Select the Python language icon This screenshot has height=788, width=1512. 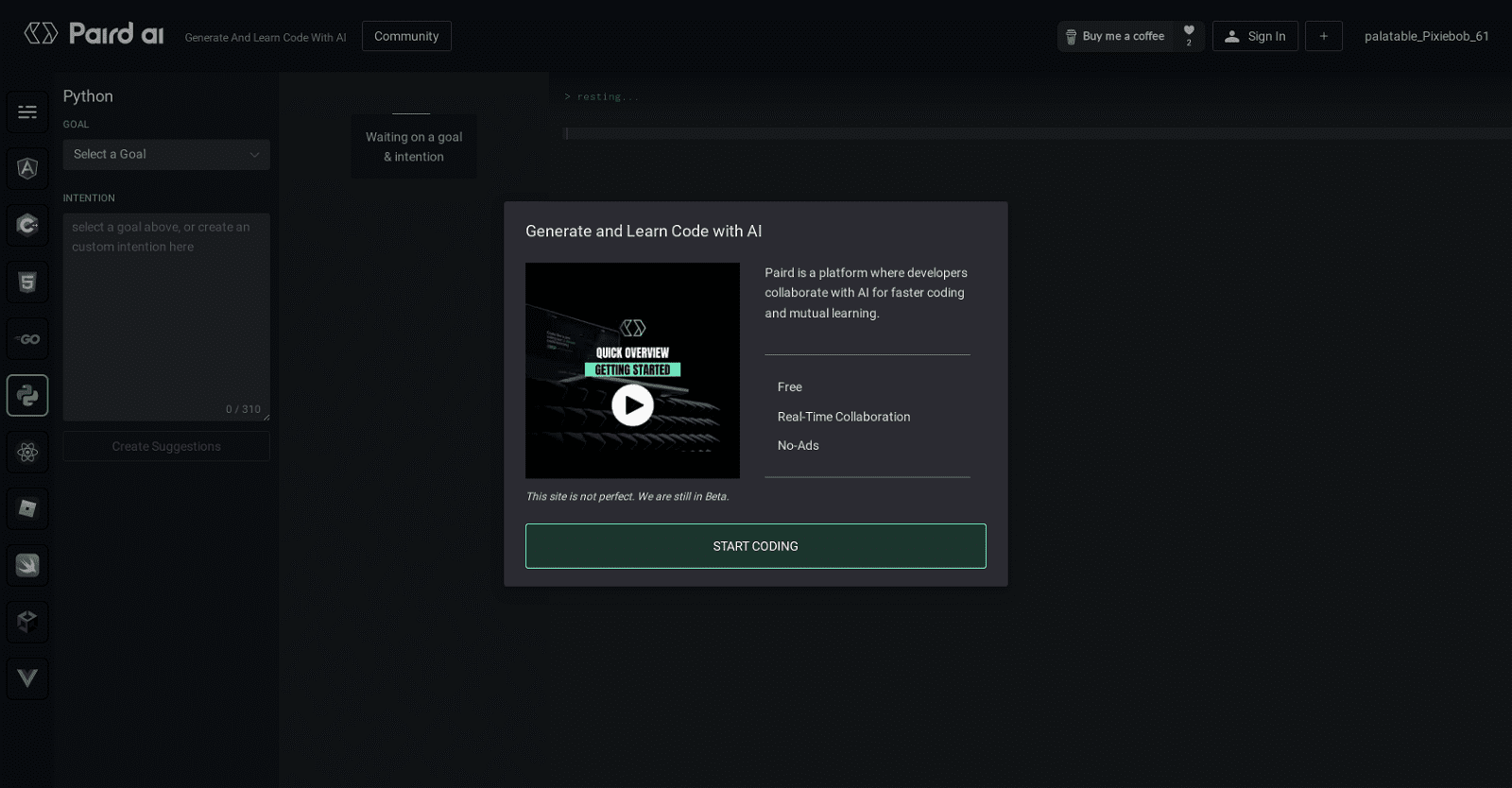point(27,396)
